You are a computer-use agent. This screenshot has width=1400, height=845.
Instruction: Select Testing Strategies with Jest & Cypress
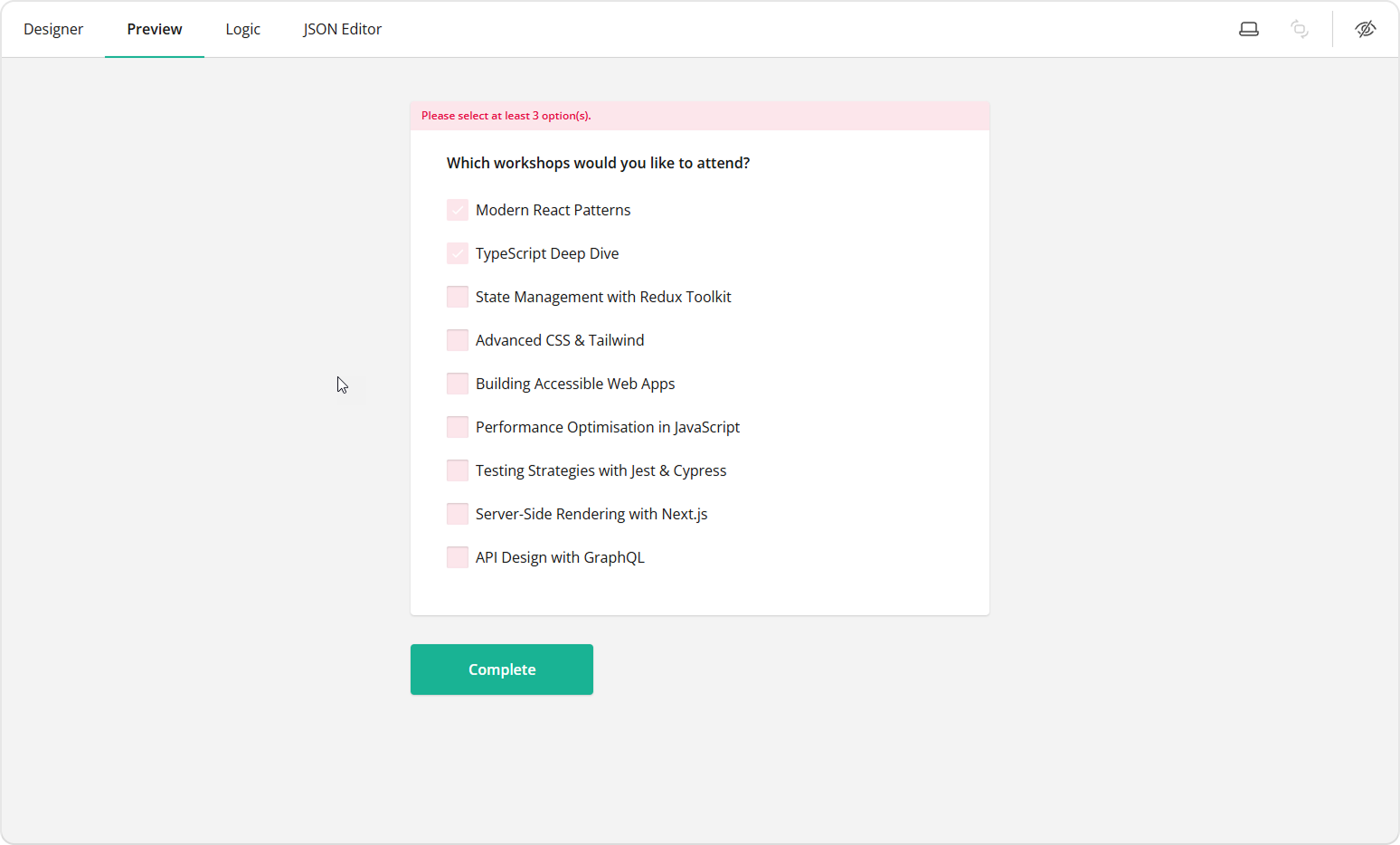pos(457,470)
